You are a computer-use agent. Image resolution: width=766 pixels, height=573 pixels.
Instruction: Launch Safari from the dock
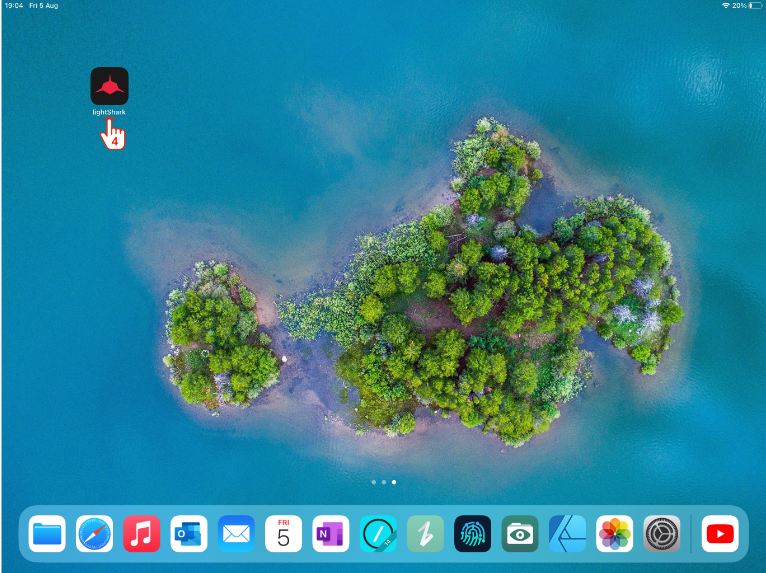94,533
